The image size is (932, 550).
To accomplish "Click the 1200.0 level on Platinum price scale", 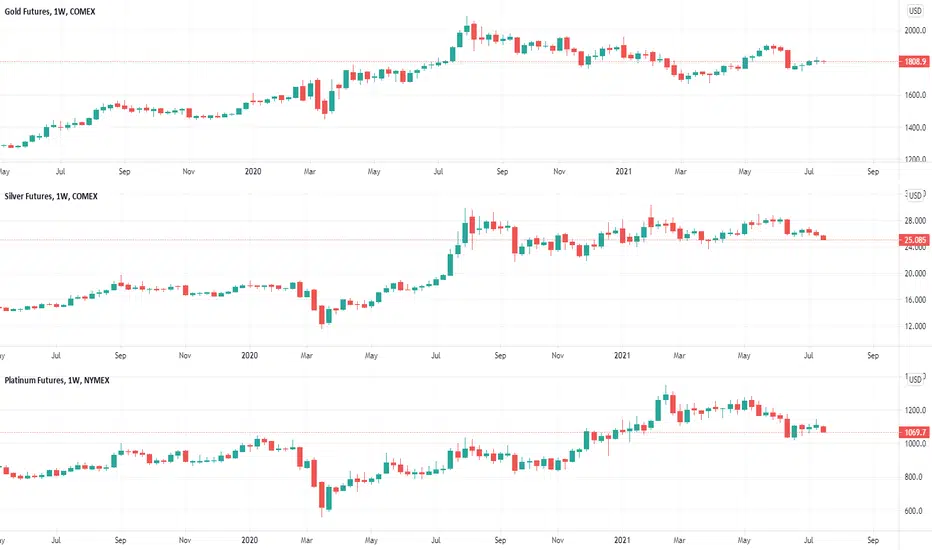I will (915, 410).
